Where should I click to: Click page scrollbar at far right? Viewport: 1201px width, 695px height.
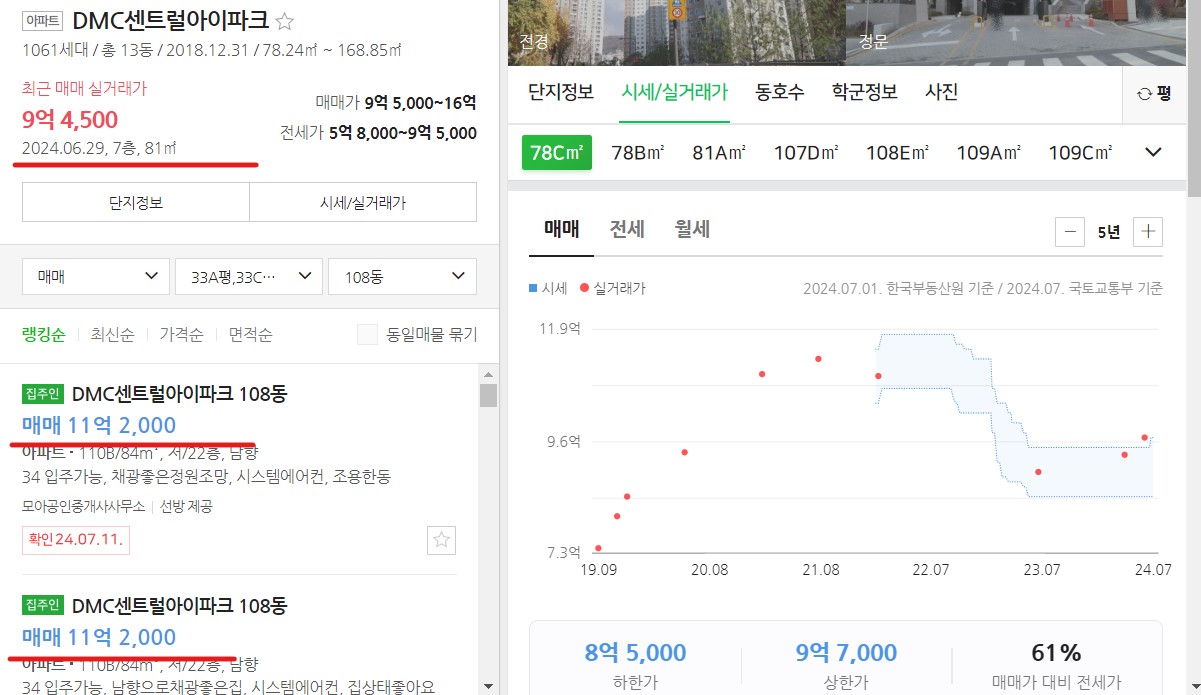click(x=1194, y=100)
